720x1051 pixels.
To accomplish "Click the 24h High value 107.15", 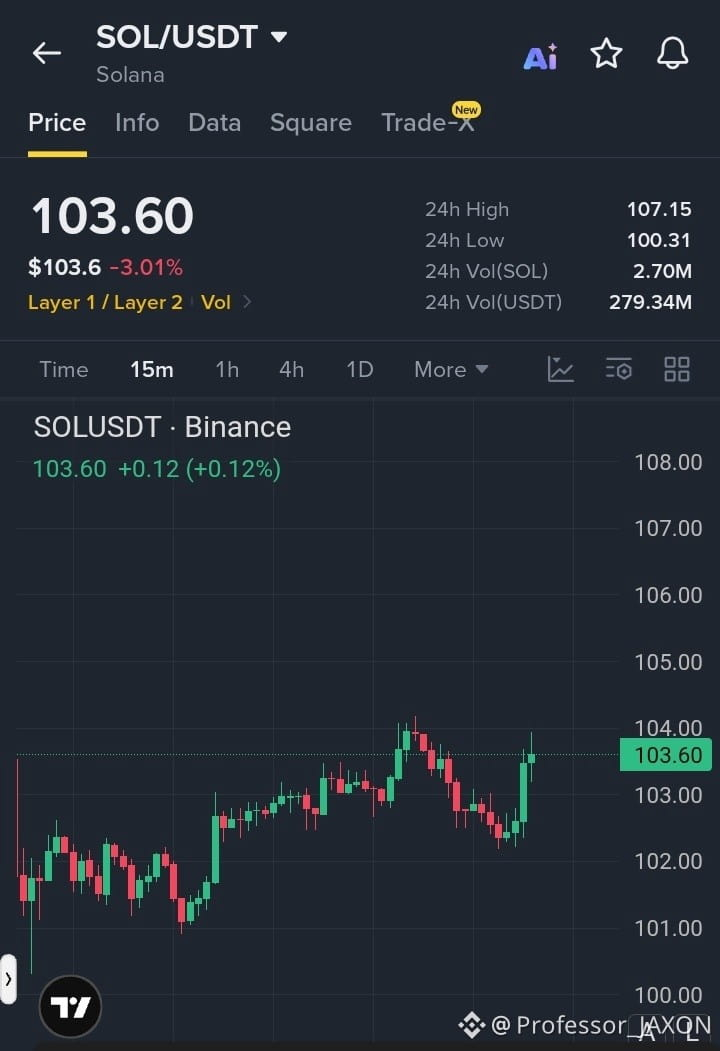I will point(659,209).
